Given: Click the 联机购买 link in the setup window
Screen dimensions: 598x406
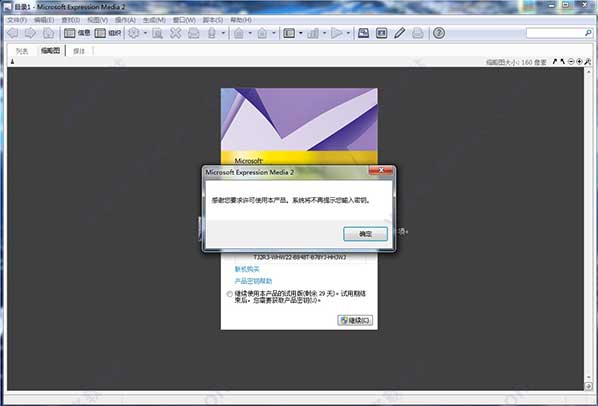Looking at the screenshot, I should tap(247, 269).
